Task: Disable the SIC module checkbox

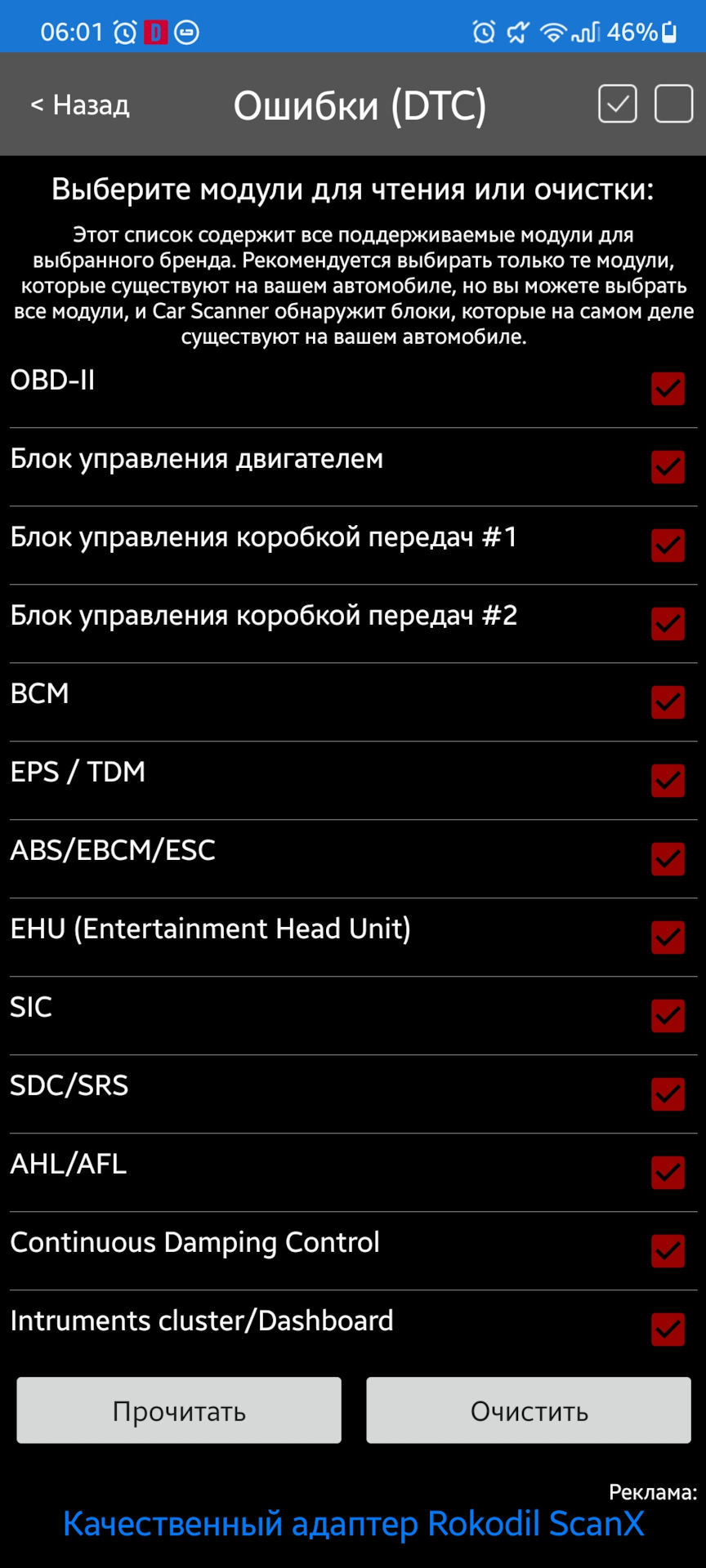Action: (668, 1016)
